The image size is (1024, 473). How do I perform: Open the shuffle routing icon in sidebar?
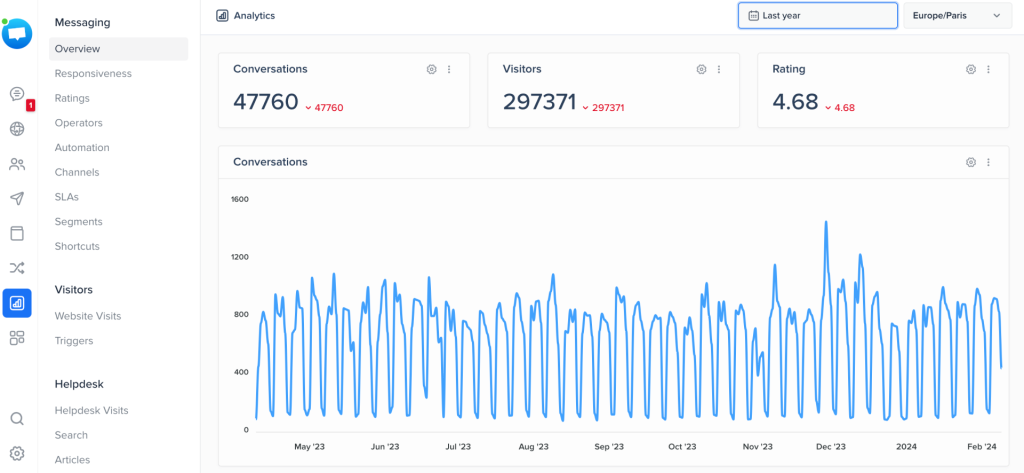[17, 268]
